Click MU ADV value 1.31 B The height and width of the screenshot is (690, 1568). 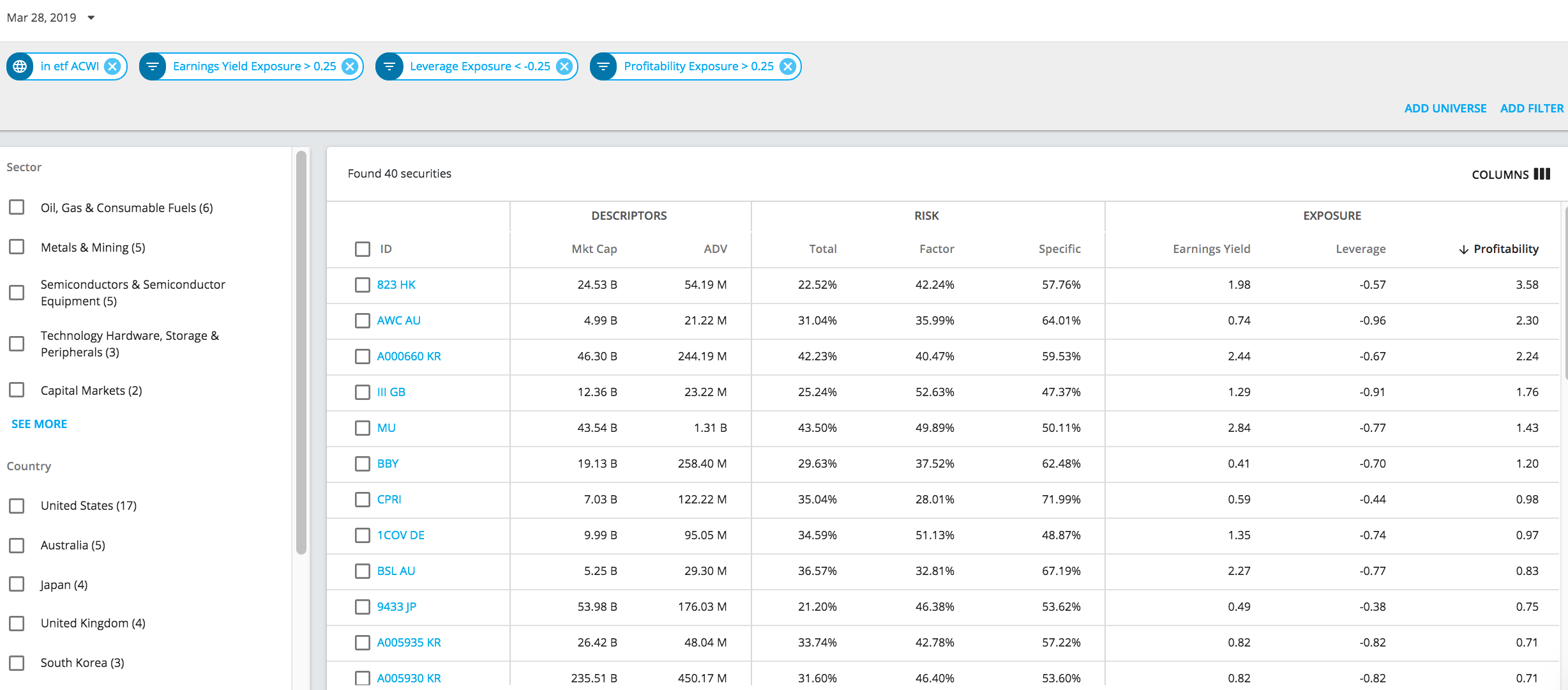(710, 428)
